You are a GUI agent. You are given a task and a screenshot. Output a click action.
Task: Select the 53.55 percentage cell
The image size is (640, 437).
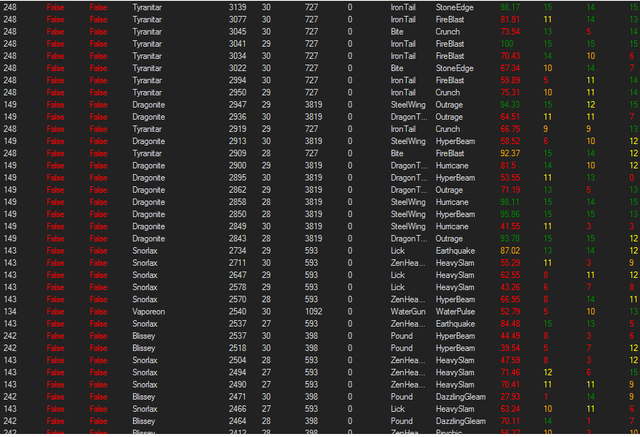[x=510, y=178]
